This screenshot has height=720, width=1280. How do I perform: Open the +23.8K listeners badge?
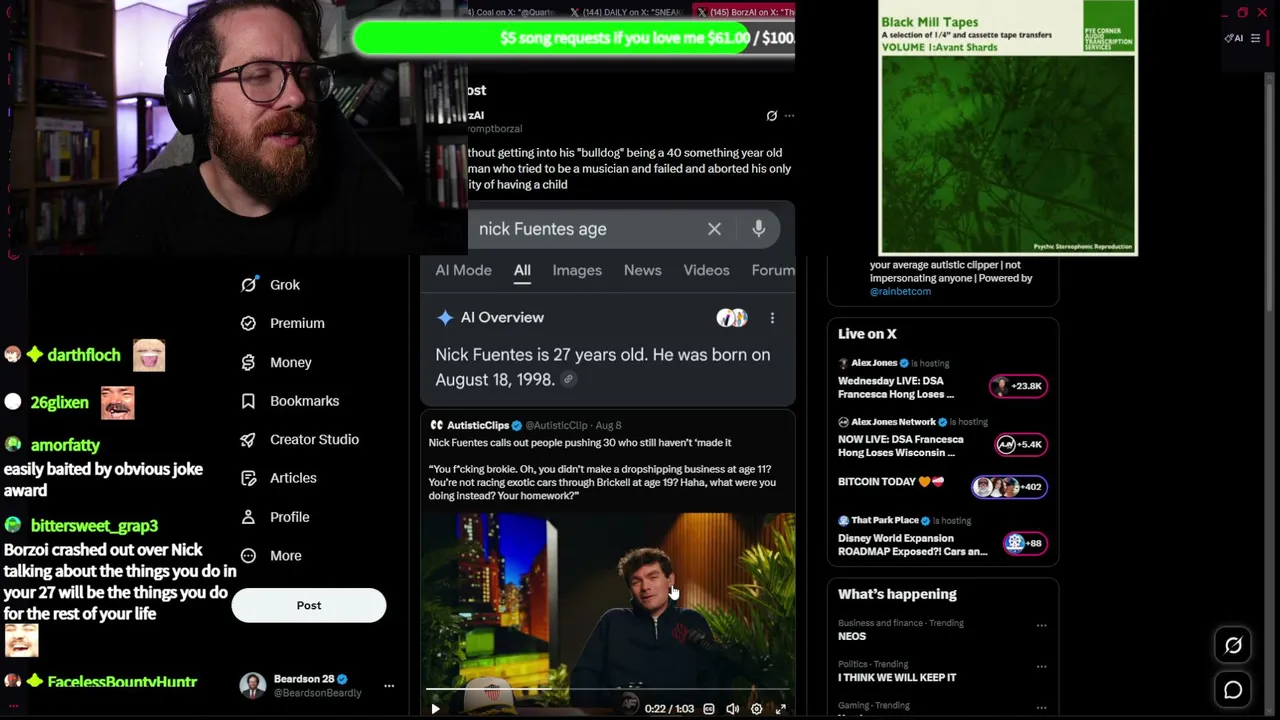click(1018, 386)
